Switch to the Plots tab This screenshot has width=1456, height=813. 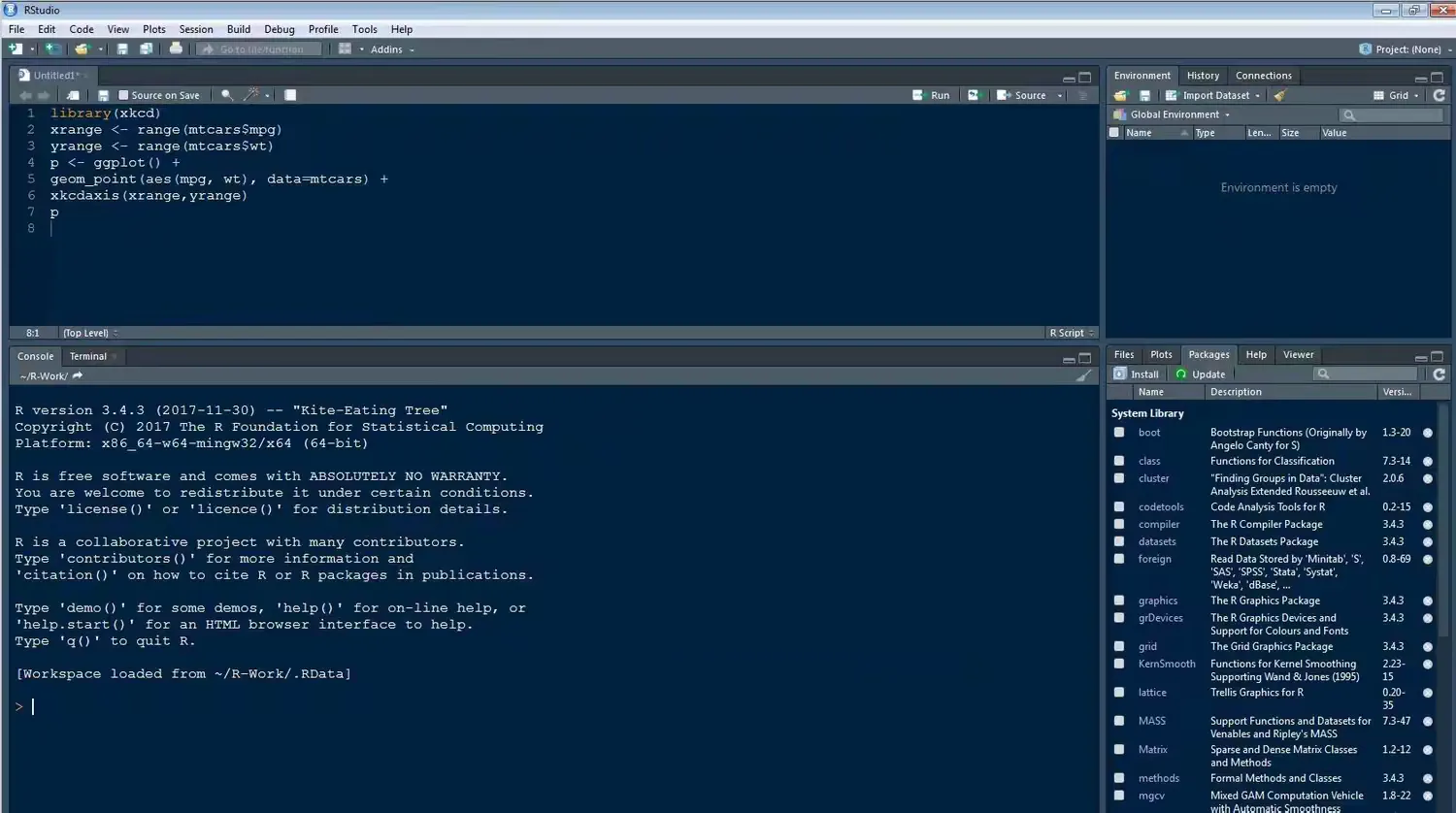pyautogui.click(x=1161, y=354)
